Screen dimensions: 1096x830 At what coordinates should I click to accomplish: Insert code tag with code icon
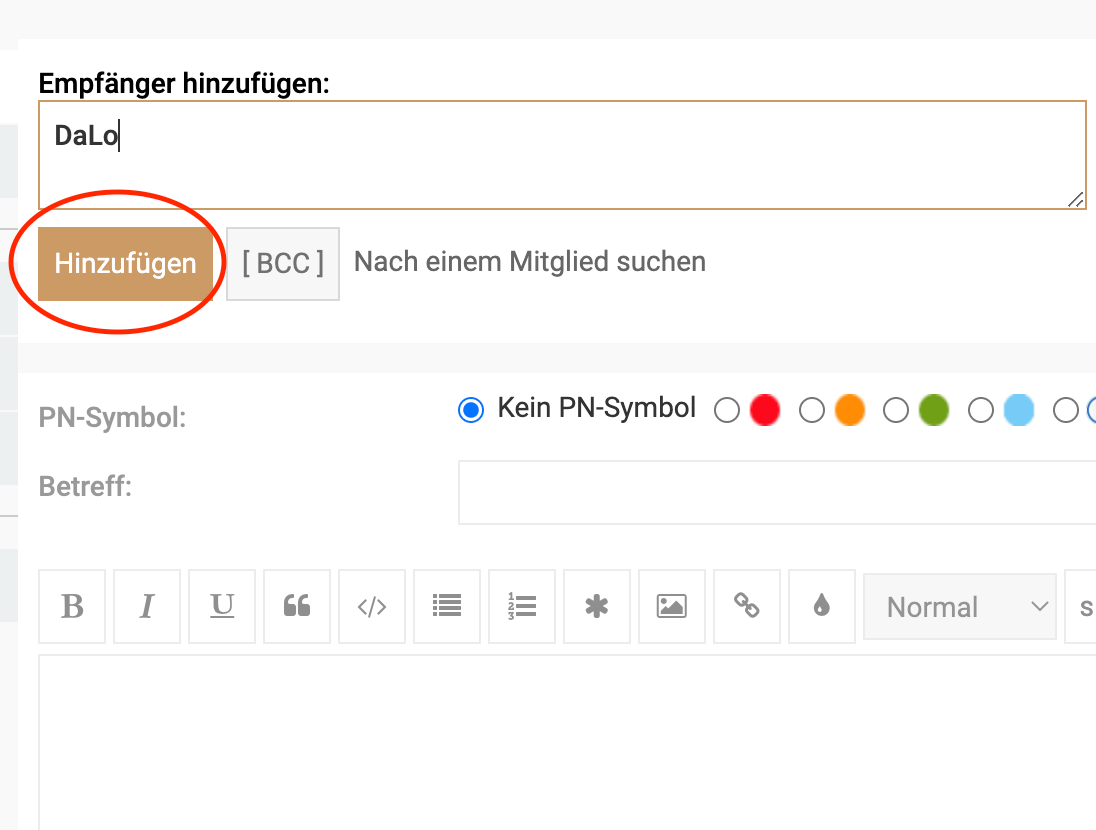pyautogui.click(x=372, y=606)
